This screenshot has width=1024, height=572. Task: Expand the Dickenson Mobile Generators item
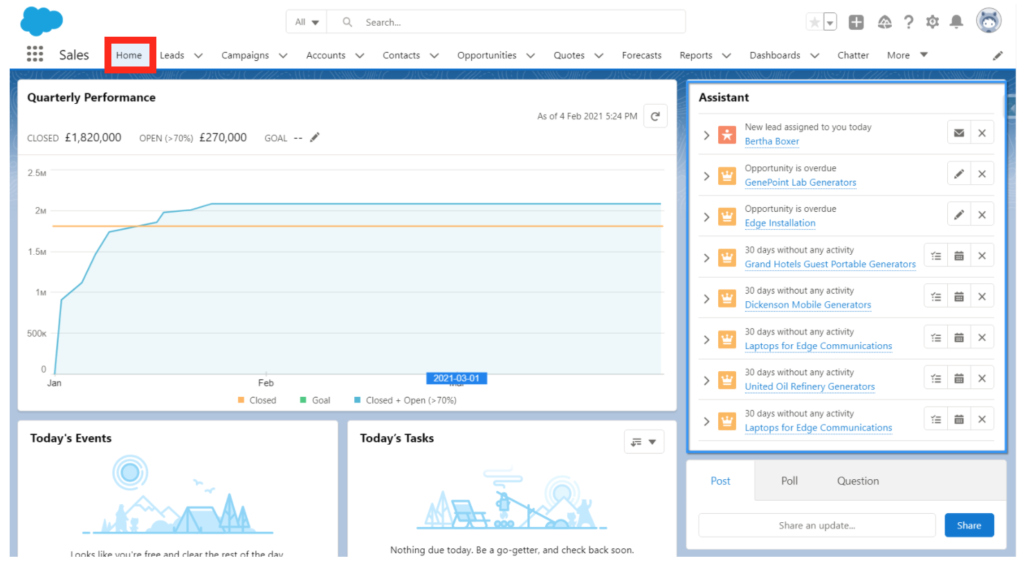(706, 298)
